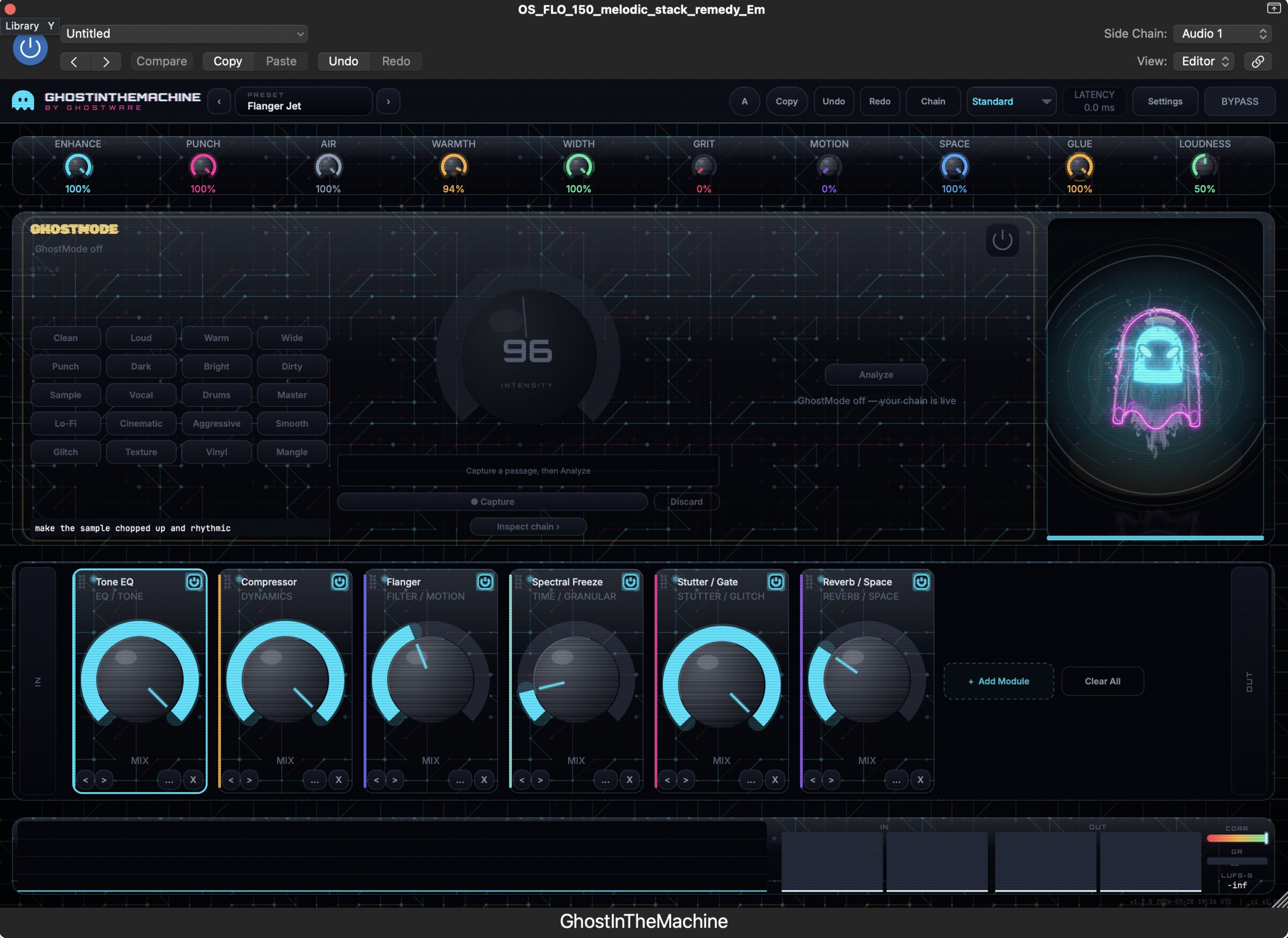The width and height of the screenshot is (1288, 938).
Task: Toggle the GhostMode power button
Action: [x=1002, y=240]
